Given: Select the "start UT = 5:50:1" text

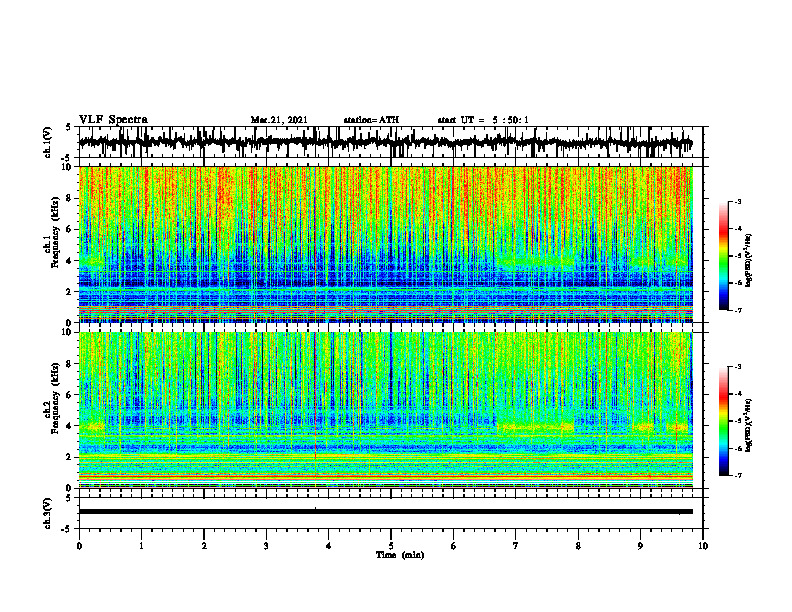Looking at the screenshot, I should pos(483,120).
